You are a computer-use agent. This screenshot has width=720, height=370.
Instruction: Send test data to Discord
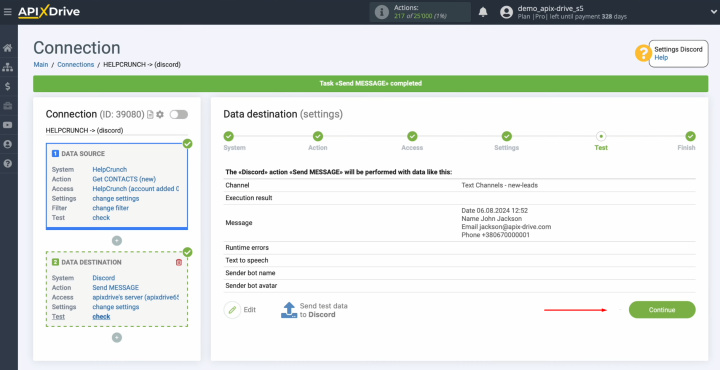(x=315, y=310)
